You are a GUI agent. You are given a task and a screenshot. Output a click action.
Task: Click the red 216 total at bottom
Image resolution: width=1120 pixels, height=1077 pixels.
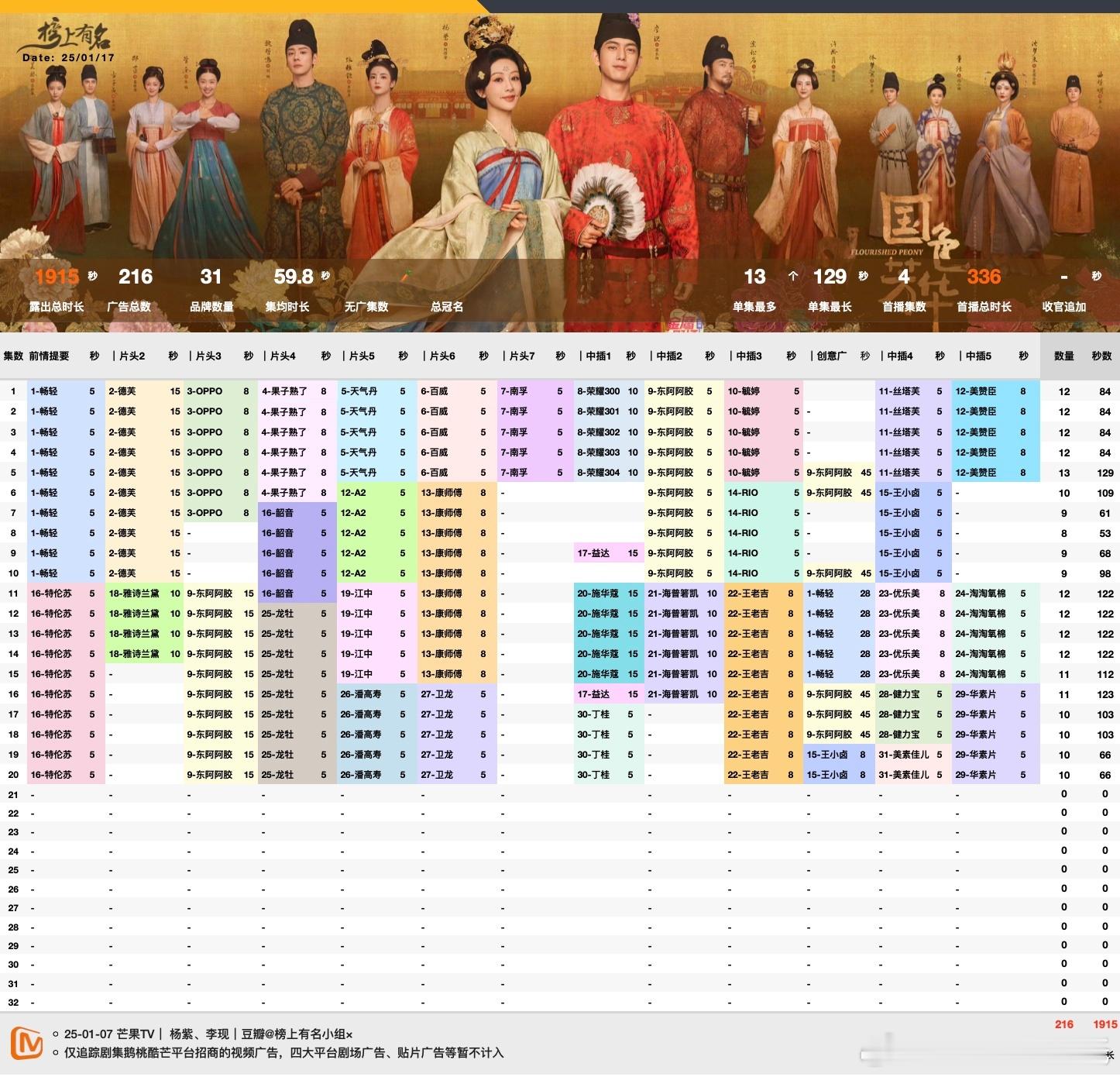pos(1064,1024)
